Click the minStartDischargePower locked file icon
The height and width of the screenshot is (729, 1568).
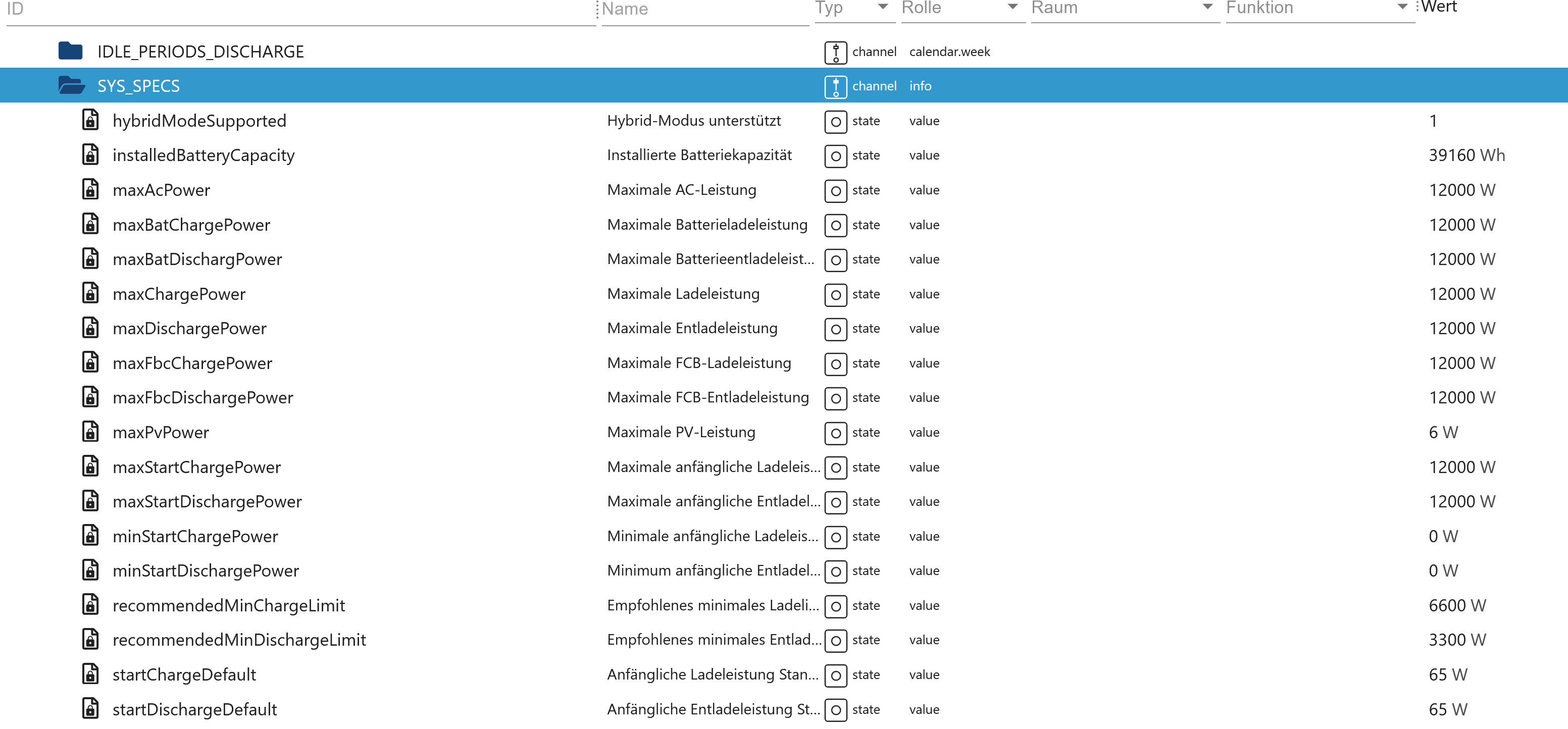pos(91,570)
